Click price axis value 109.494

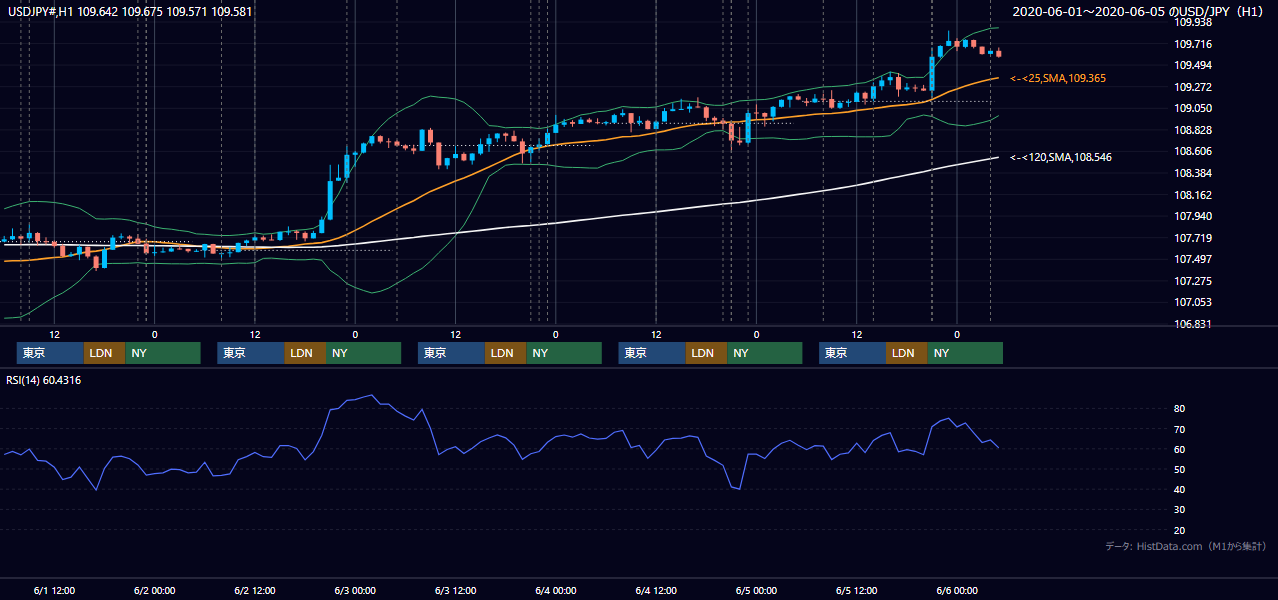click(1193, 65)
